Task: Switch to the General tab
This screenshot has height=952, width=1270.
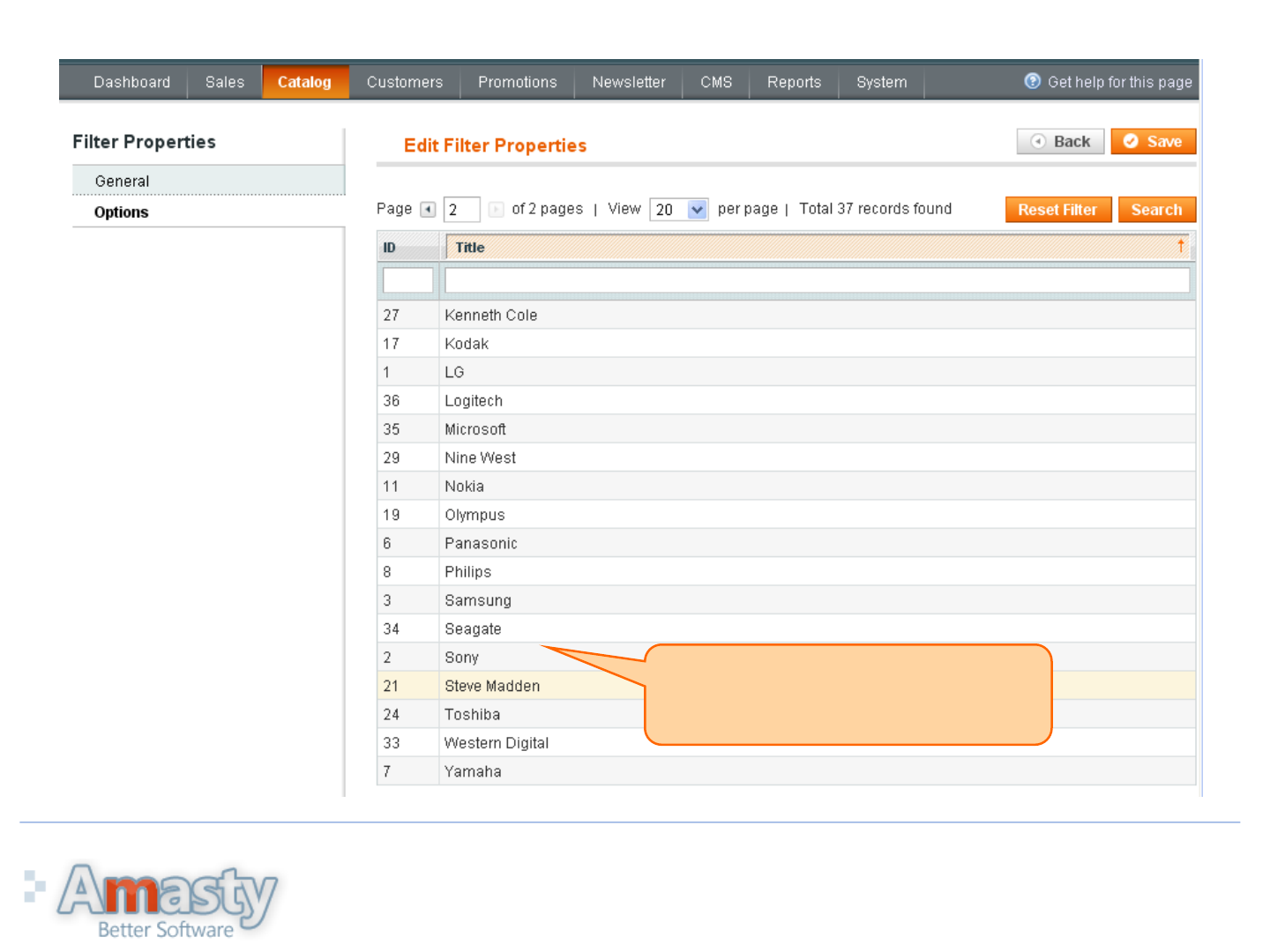Action: point(208,181)
